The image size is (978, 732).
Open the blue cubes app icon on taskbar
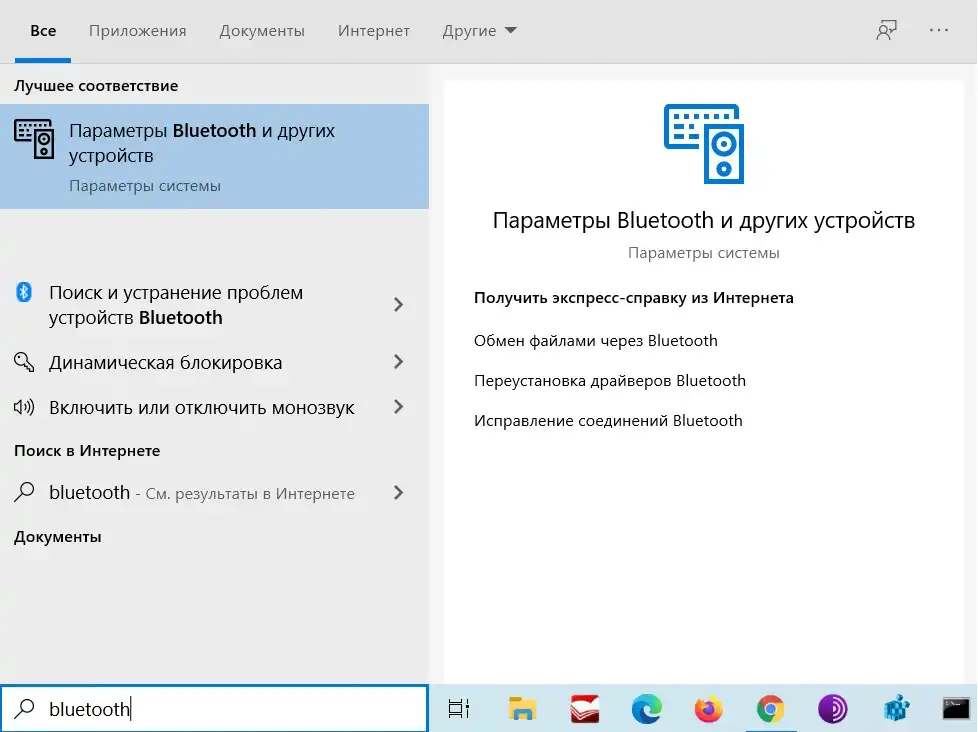[x=896, y=708]
